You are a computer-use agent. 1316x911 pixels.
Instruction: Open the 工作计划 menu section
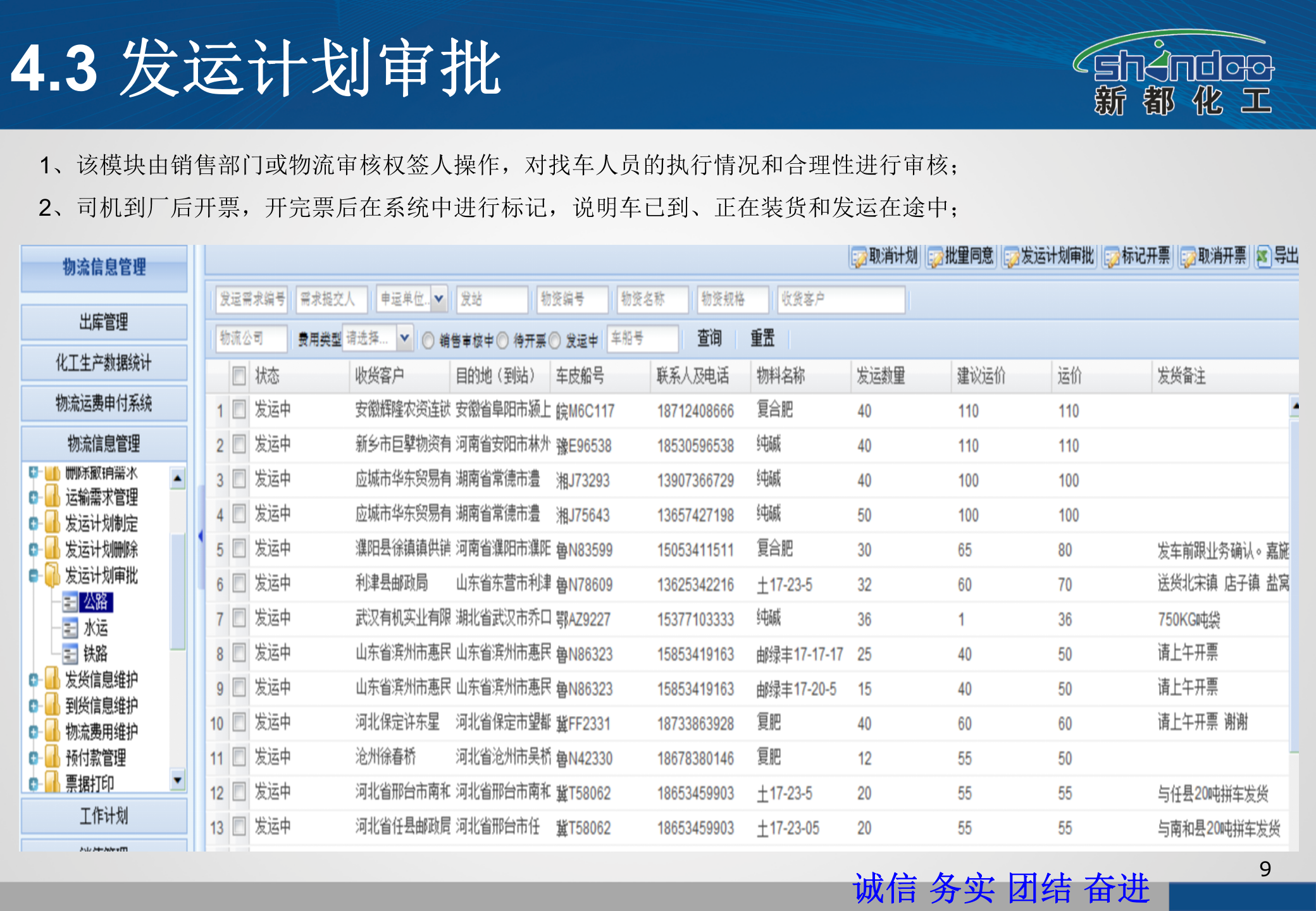(x=103, y=816)
